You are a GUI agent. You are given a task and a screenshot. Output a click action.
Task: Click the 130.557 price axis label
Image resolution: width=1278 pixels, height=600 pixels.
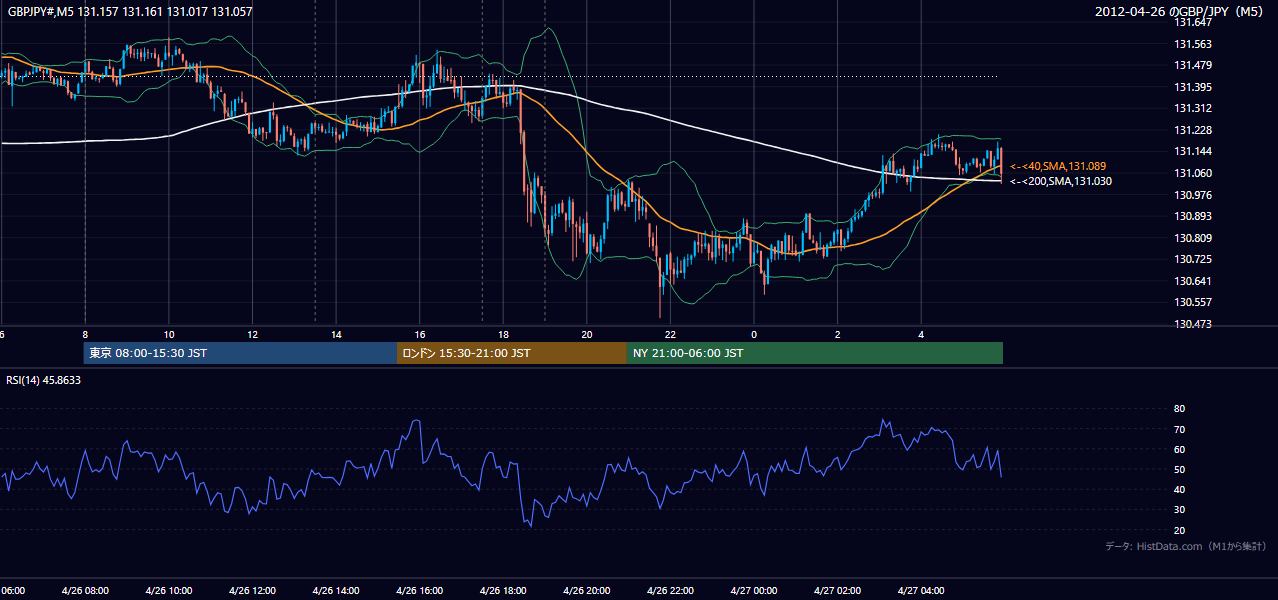click(1193, 302)
